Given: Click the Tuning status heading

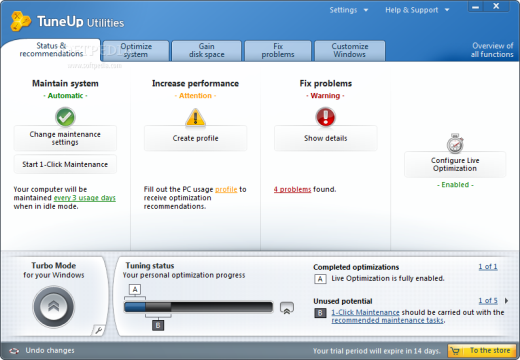Looking at the screenshot, I should pyautogui.click(x=150, y=266).
